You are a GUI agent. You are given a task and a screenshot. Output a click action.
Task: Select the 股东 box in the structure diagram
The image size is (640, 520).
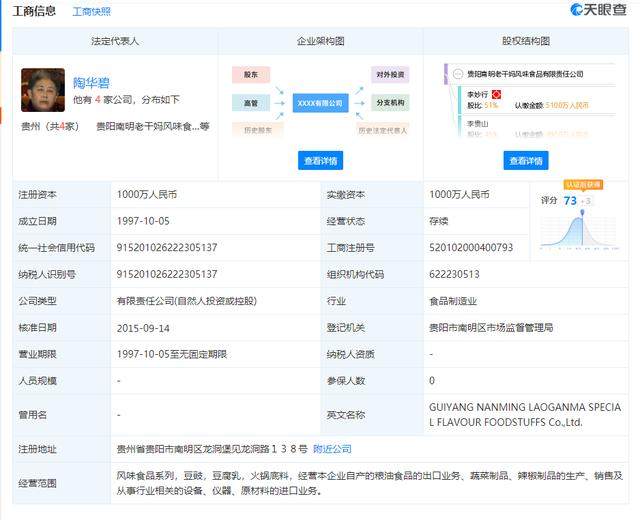point(251,75)
